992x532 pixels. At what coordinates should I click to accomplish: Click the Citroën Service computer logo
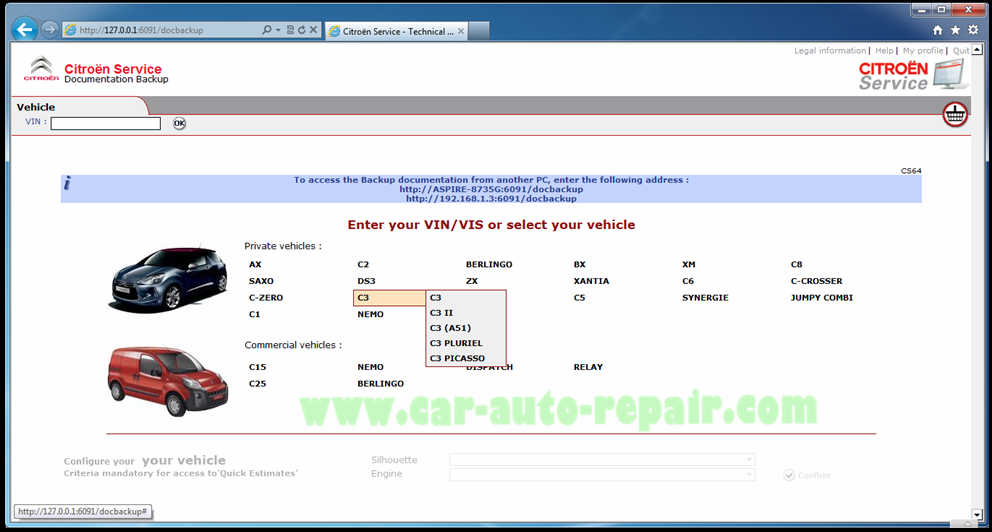(x=912, y=75)
